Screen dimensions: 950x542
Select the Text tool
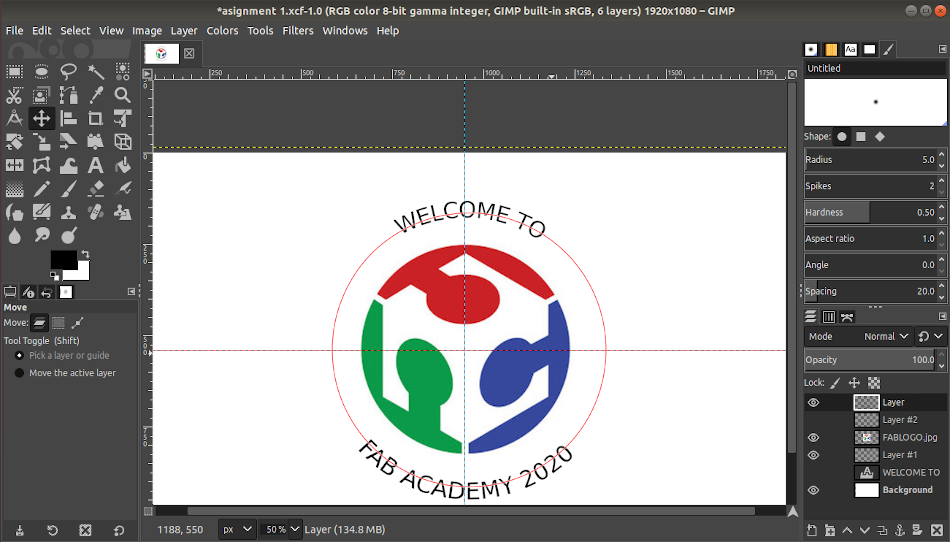(96, 165)
